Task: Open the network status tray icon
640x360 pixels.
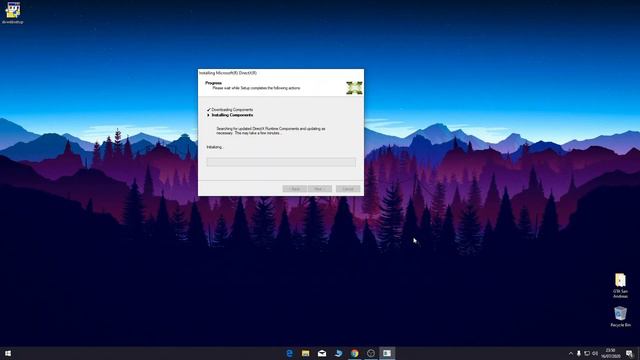Action: click(587, 353)
